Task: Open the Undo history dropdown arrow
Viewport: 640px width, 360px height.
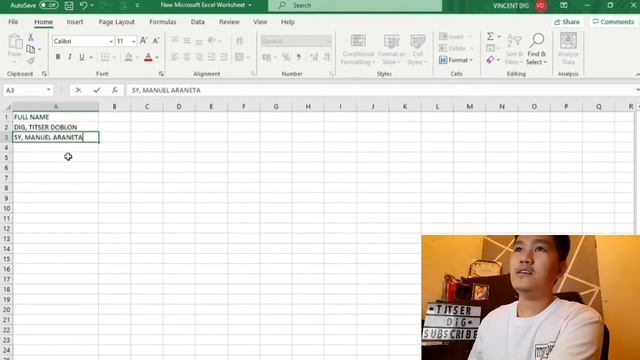Action: pos(92,5)
